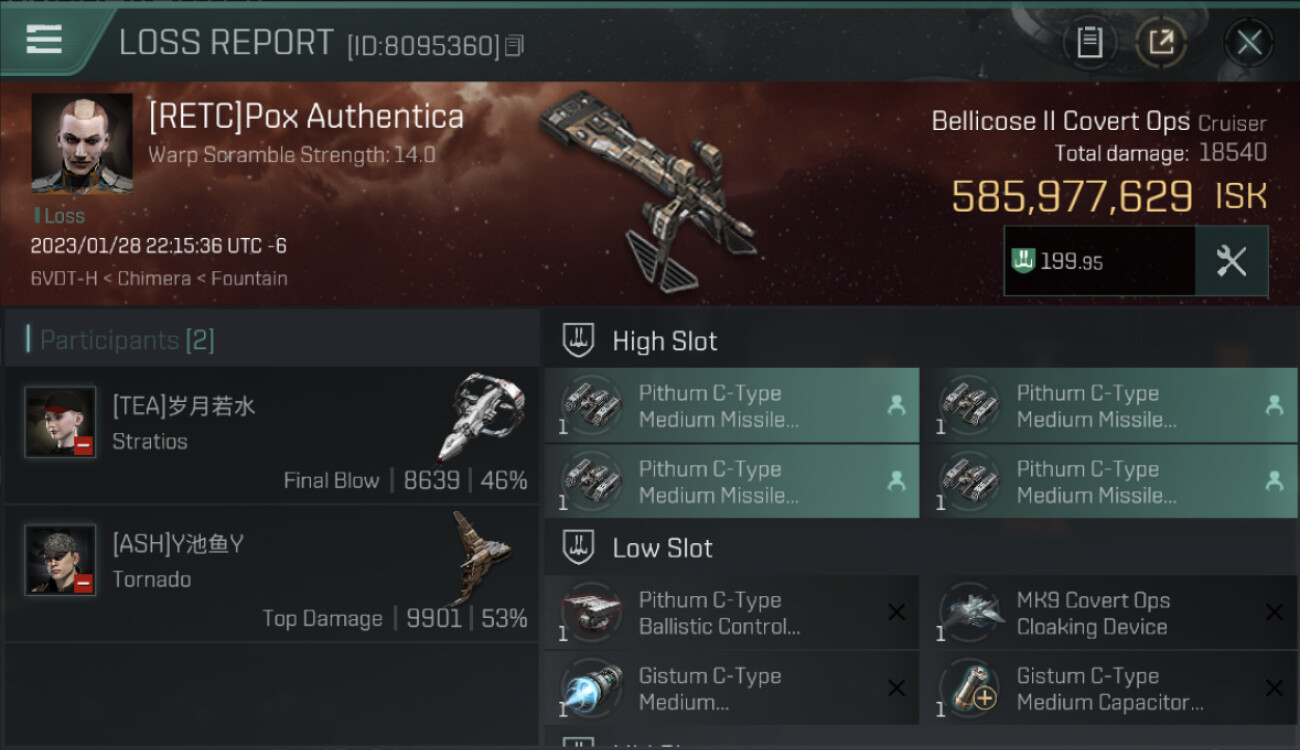
Task: Click the X on Pithum C-Type Ballistic Control
Action: point(896,612)
